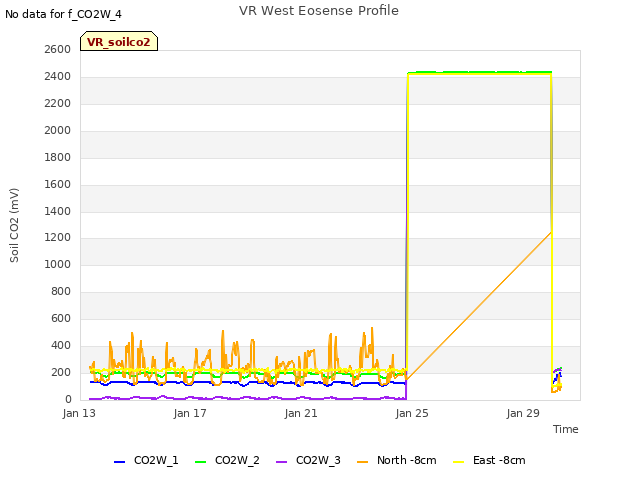The width and height of the screenshot is (640, 480).
Task: Toggle the East -8cm legend entry
Action: [489, 460]
